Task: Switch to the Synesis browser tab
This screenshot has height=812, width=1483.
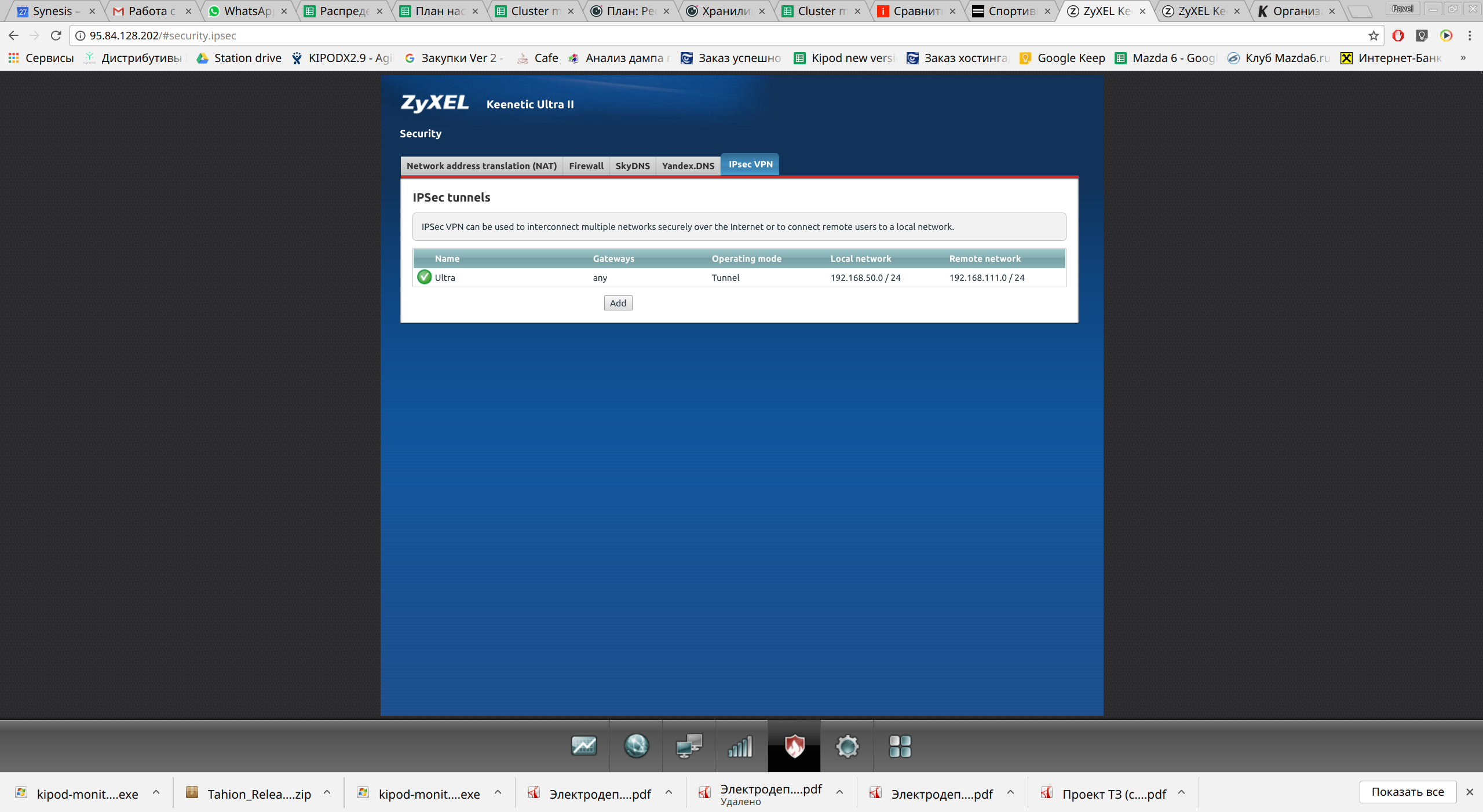Action: point(56,11)
